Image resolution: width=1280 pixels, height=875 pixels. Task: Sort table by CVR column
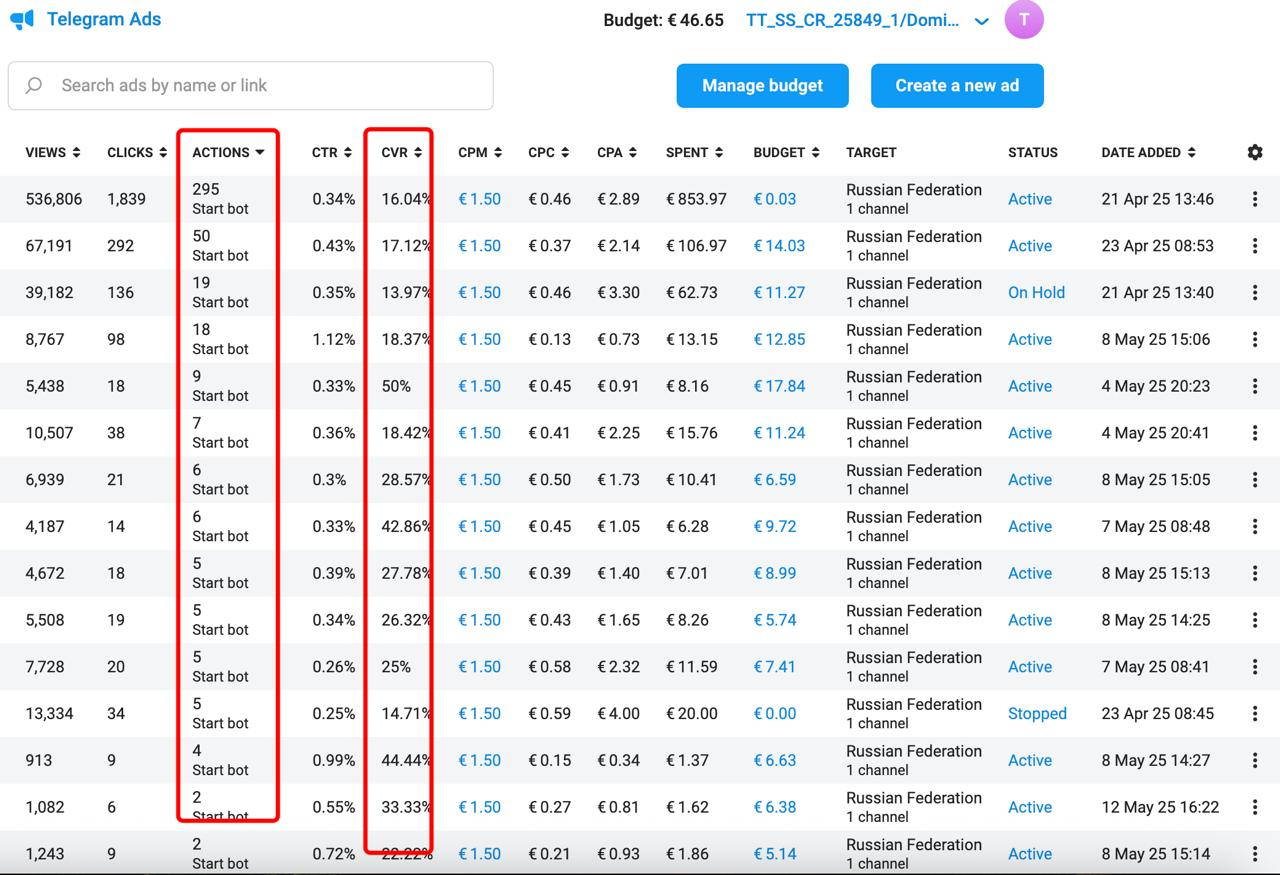point(401,153)
